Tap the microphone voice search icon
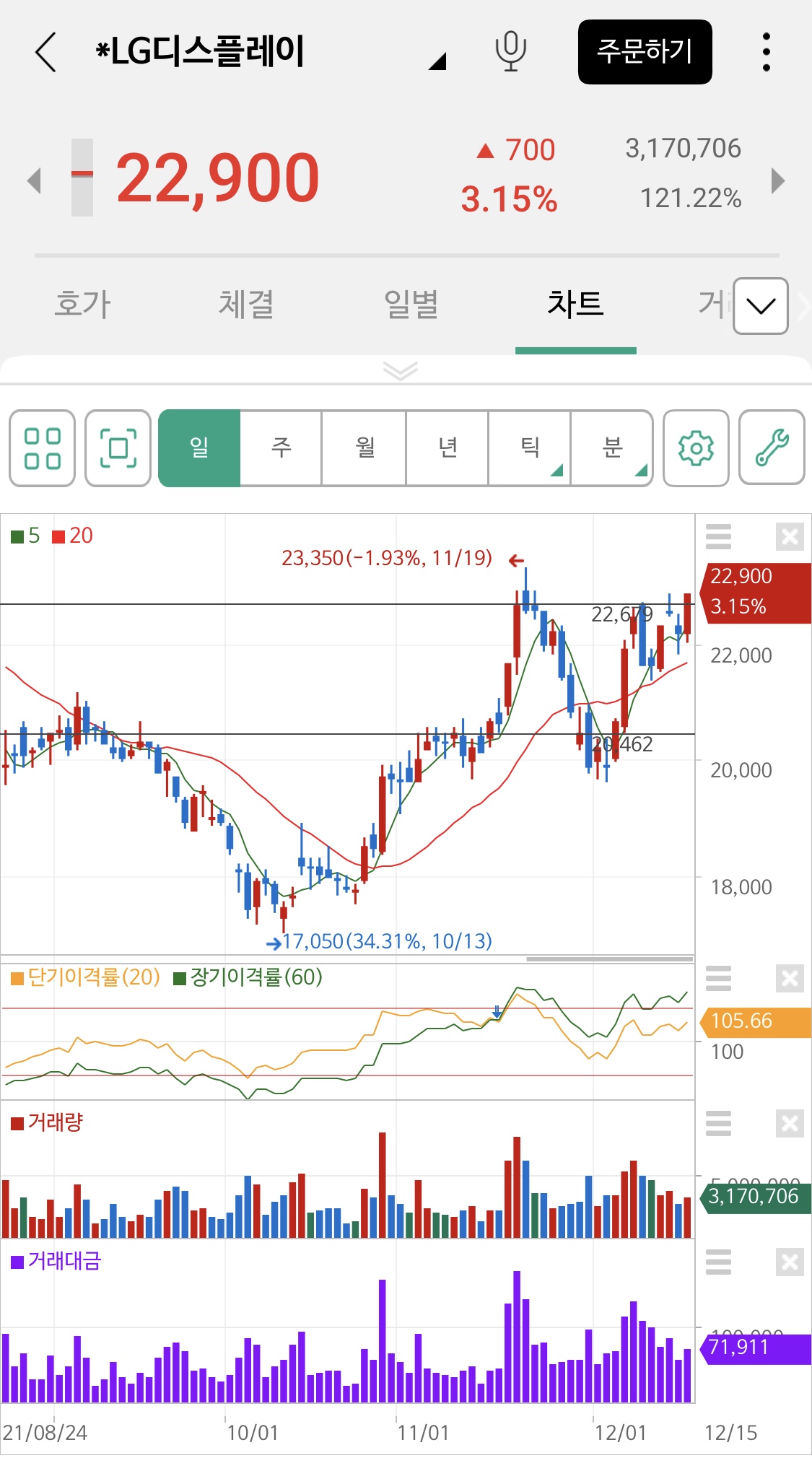The height and width of the screenshot is (1458, 812). coord(510,52)
